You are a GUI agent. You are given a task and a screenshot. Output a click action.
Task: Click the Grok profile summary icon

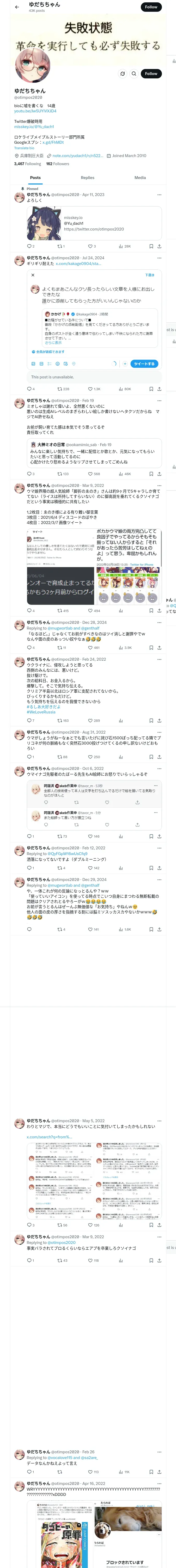[123, 74]
